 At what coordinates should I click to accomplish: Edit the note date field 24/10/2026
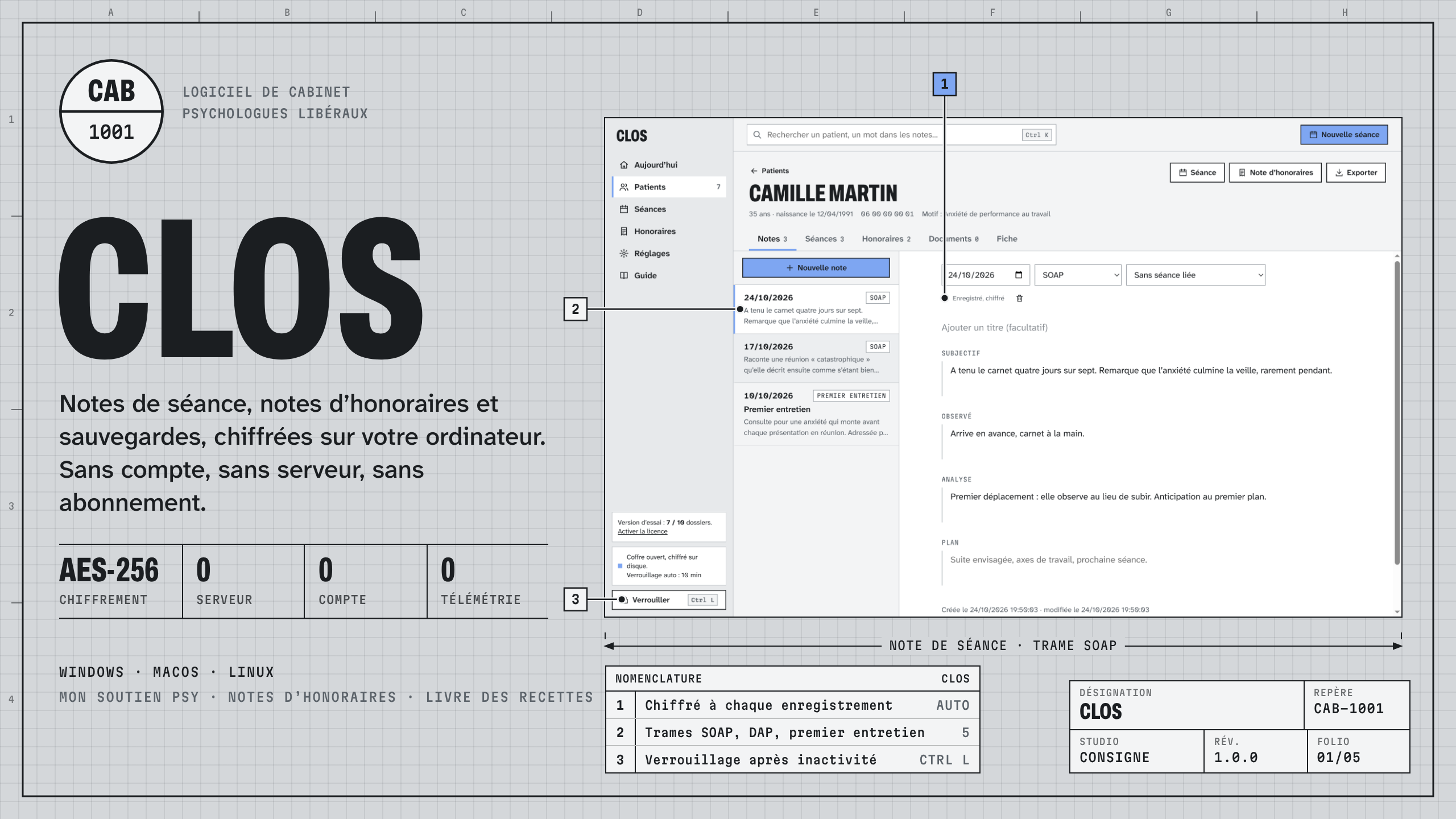(x=986, y=275)
